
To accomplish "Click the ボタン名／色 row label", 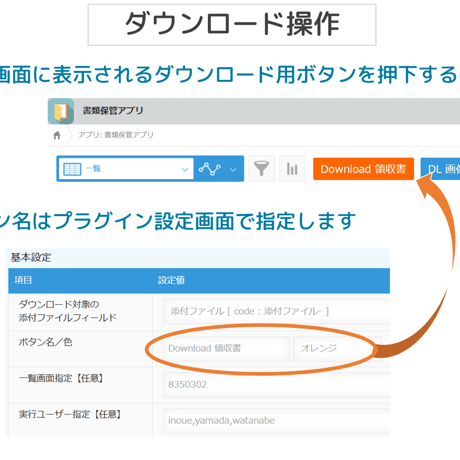I will point(45,342).
